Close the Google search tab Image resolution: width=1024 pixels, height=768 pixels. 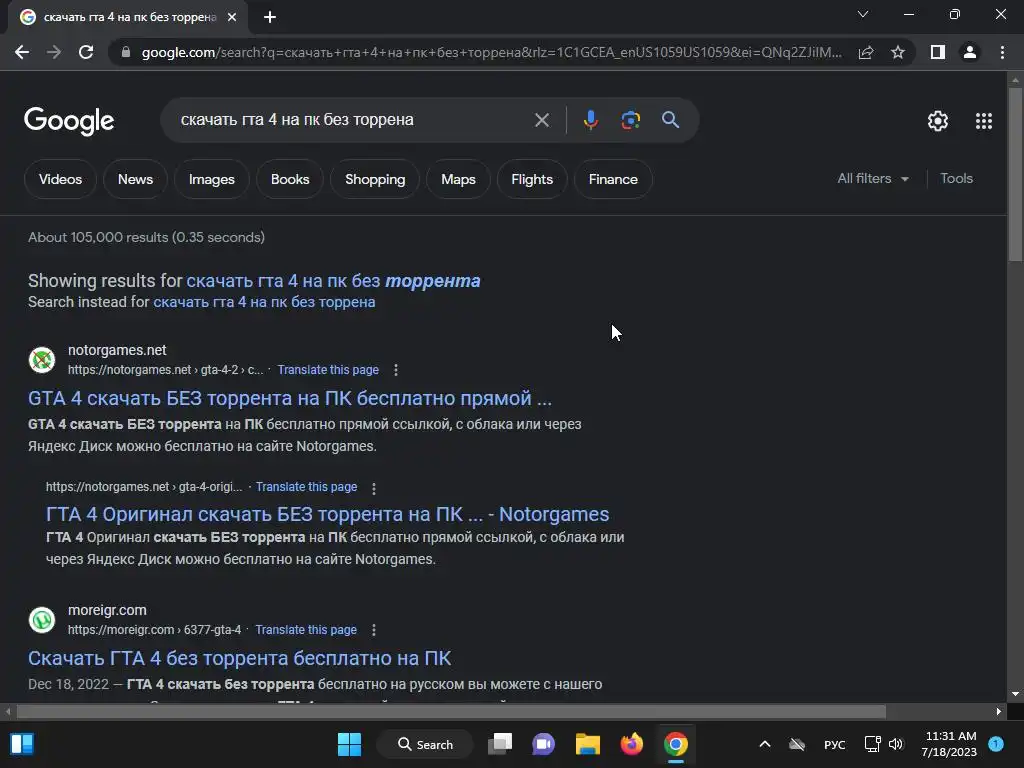pyautogui.click(x=232, y=17)
